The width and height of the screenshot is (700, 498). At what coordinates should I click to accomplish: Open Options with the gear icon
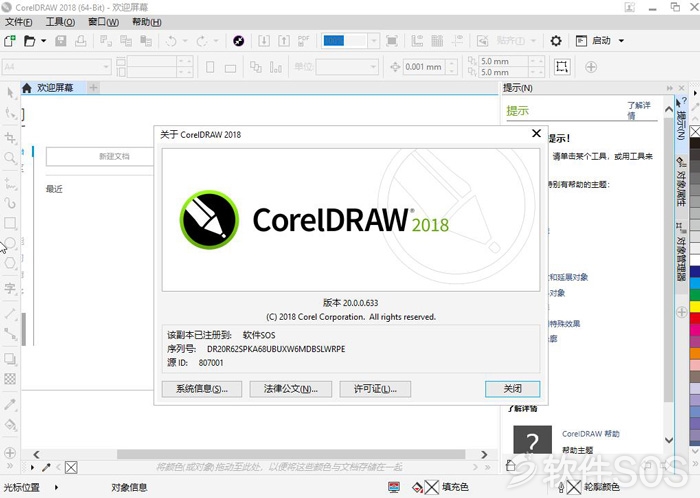tap(556, 41)
